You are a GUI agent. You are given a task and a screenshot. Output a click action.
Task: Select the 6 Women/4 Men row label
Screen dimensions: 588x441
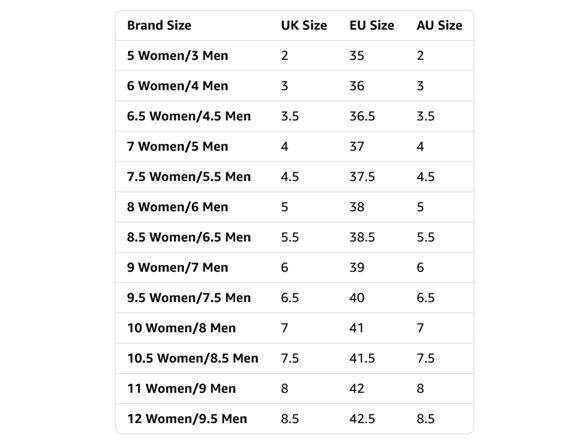177,86
